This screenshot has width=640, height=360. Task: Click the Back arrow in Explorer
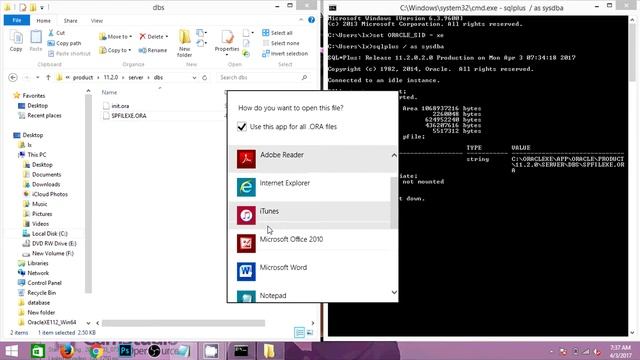[13, 77]
